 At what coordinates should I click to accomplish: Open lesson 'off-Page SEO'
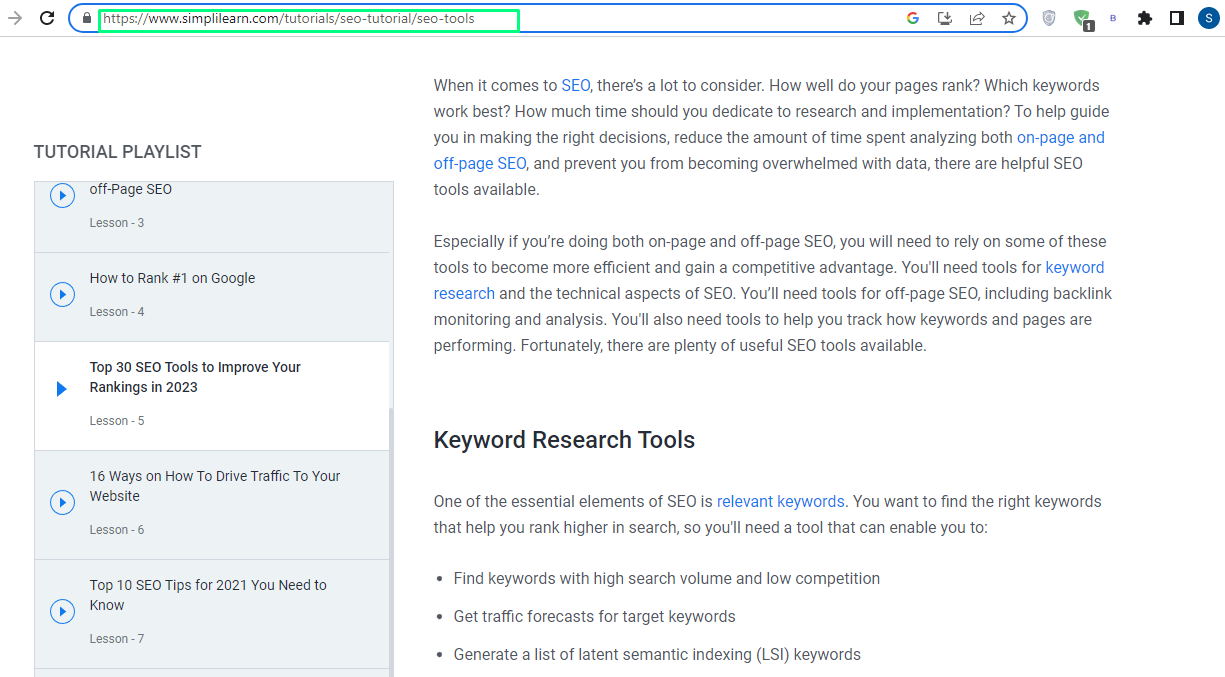point(131,189)
